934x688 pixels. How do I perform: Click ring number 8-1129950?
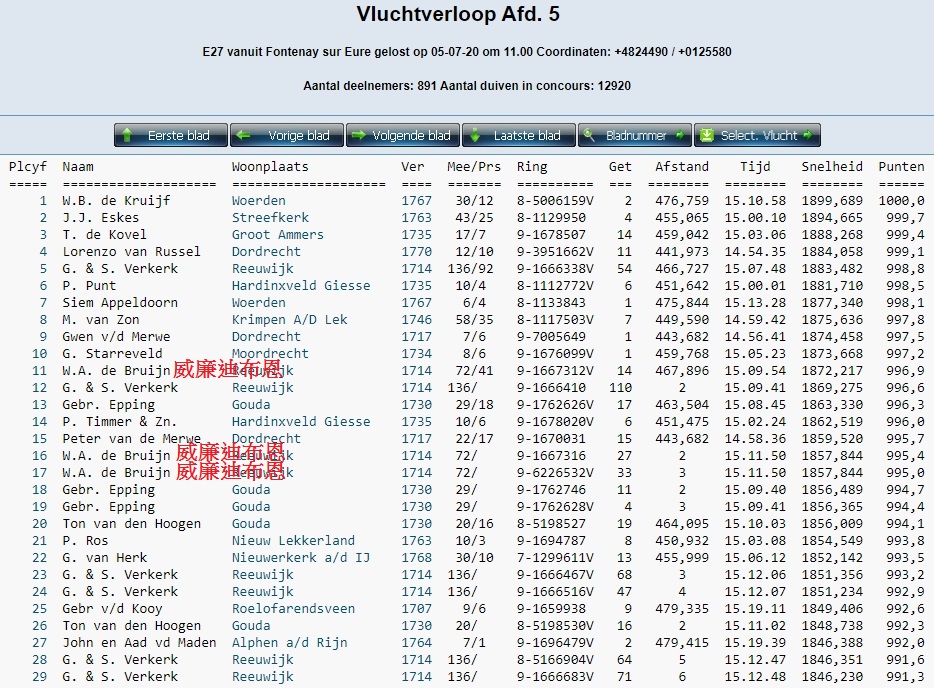coord(552,217)
